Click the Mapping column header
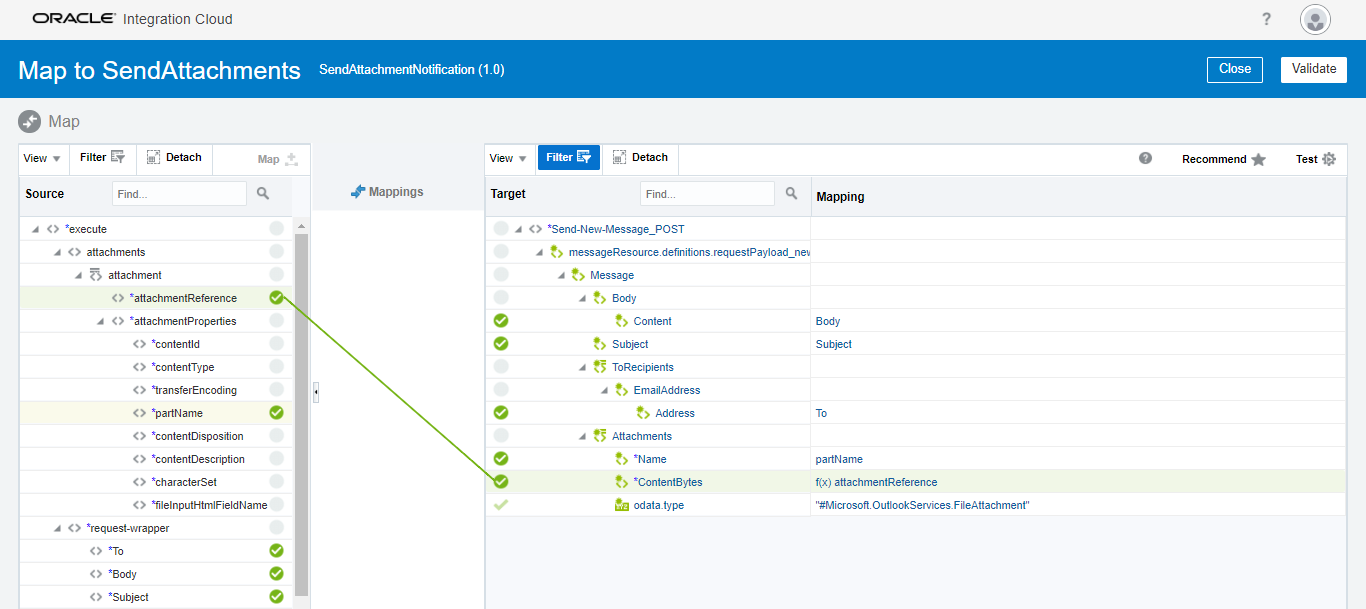Screen dimensions: 1366x609 [x=840, y=197]
